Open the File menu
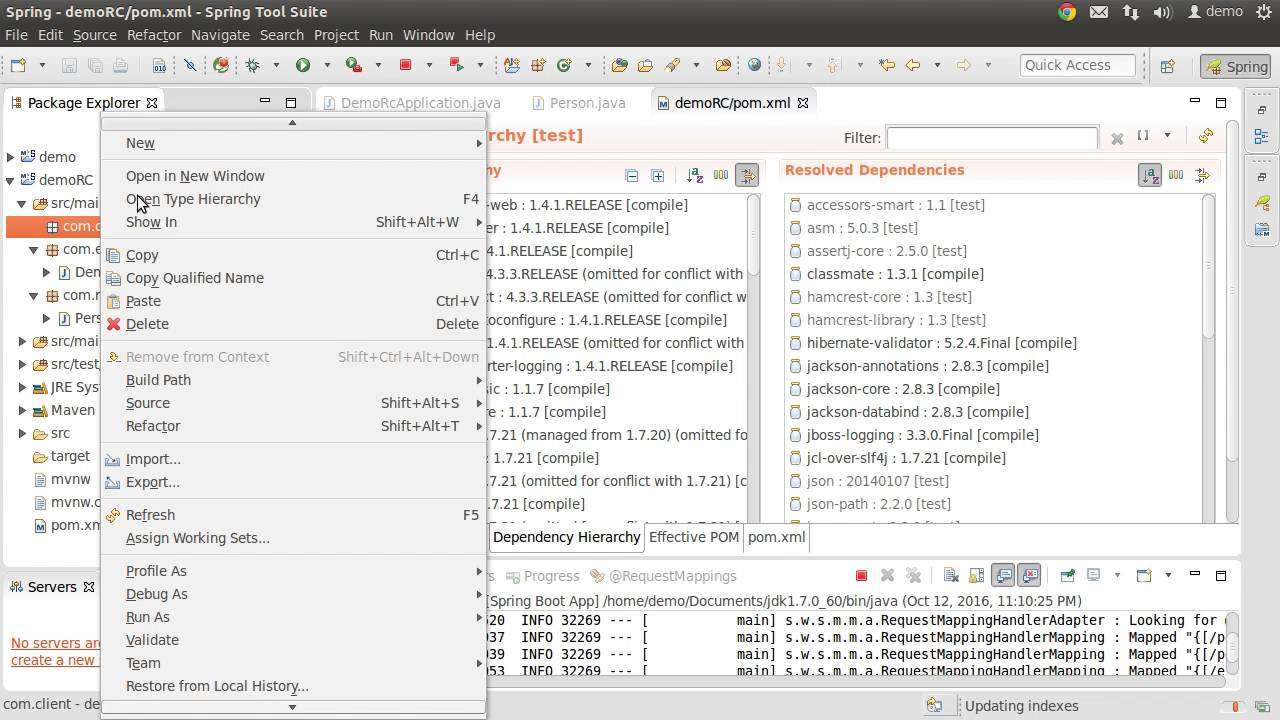This screenshot has height=720, width=1280. point(16,34)
